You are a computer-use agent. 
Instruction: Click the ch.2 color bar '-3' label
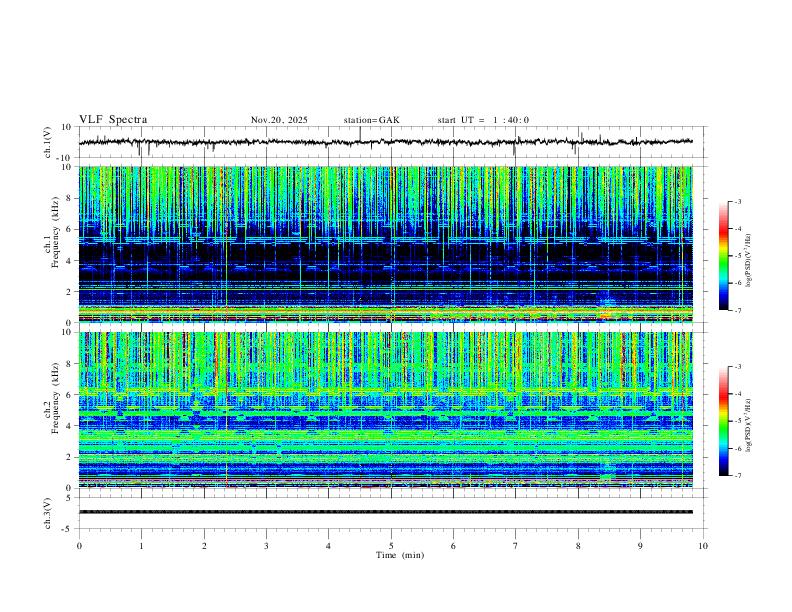tap(737, 367)
